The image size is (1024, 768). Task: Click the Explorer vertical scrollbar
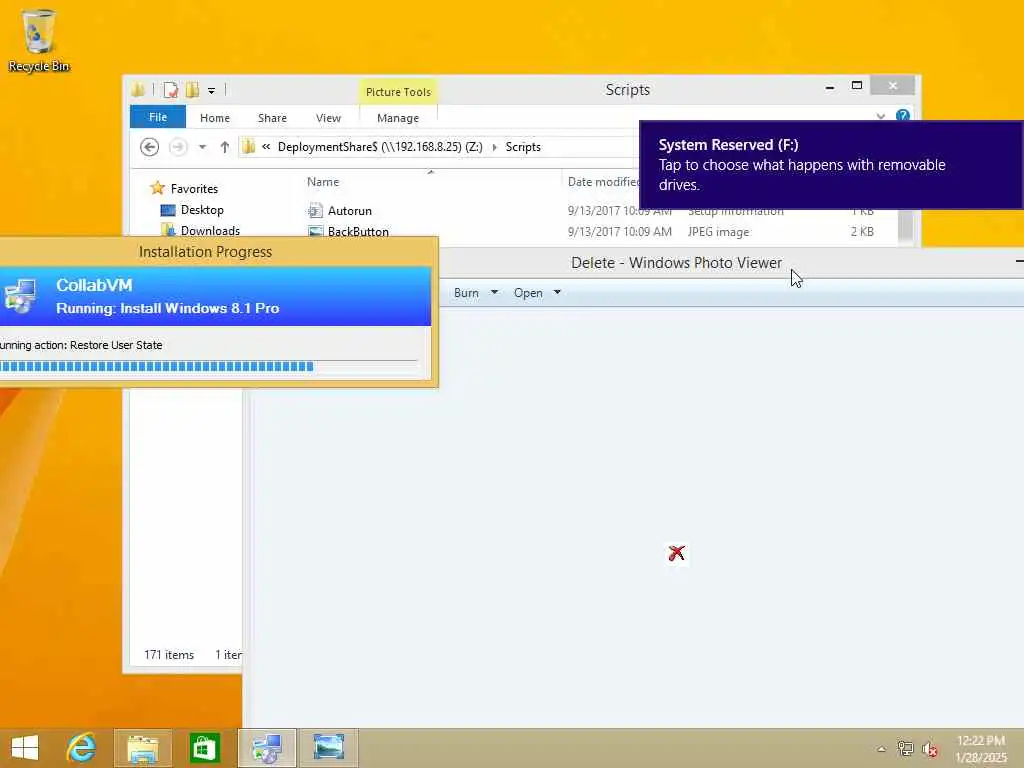[905, 225]
